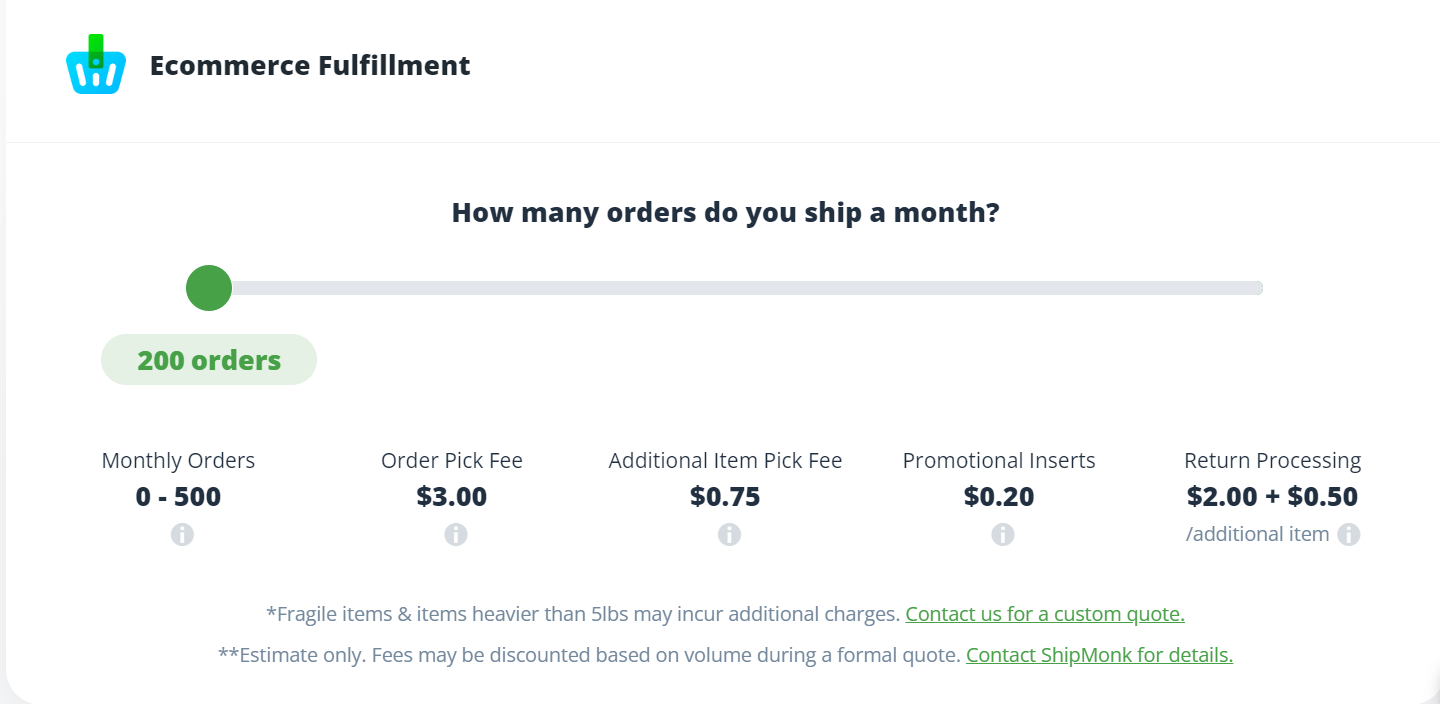Open info icon beside /additional item
Viewport: 1440px width, 704px height.
[x=1349, y=534]
